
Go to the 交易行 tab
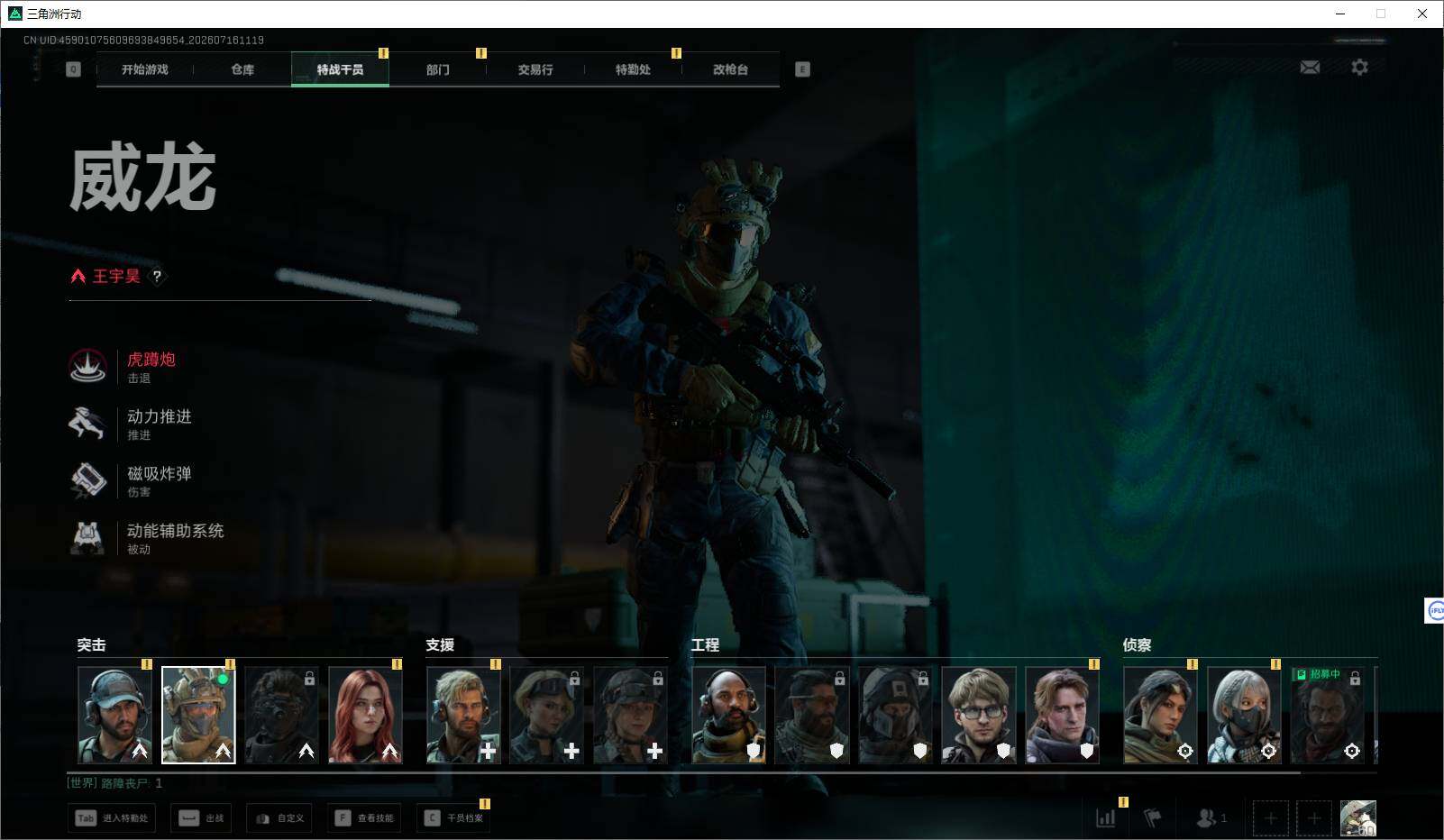535,69
